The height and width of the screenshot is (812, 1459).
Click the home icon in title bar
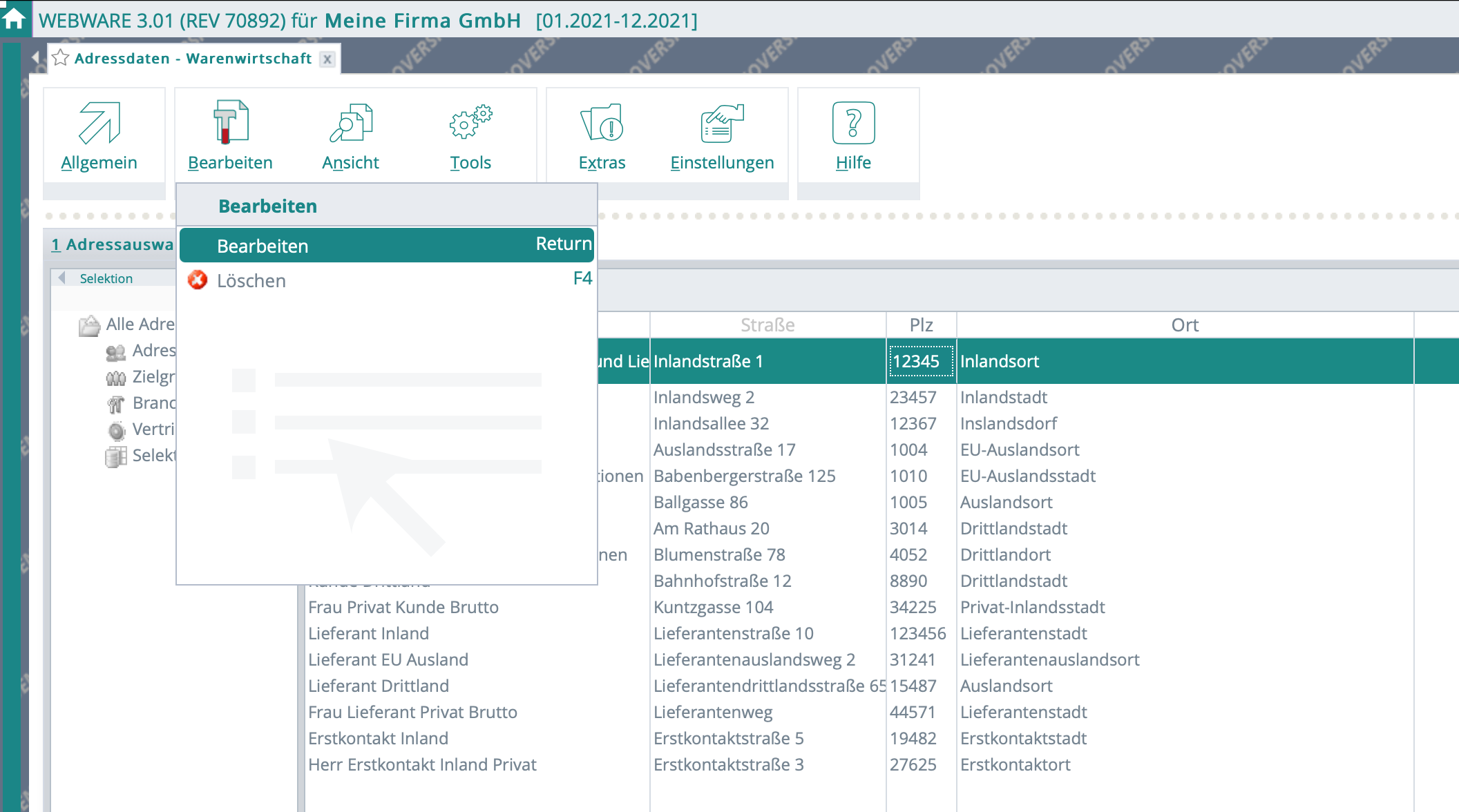[14, 18]
